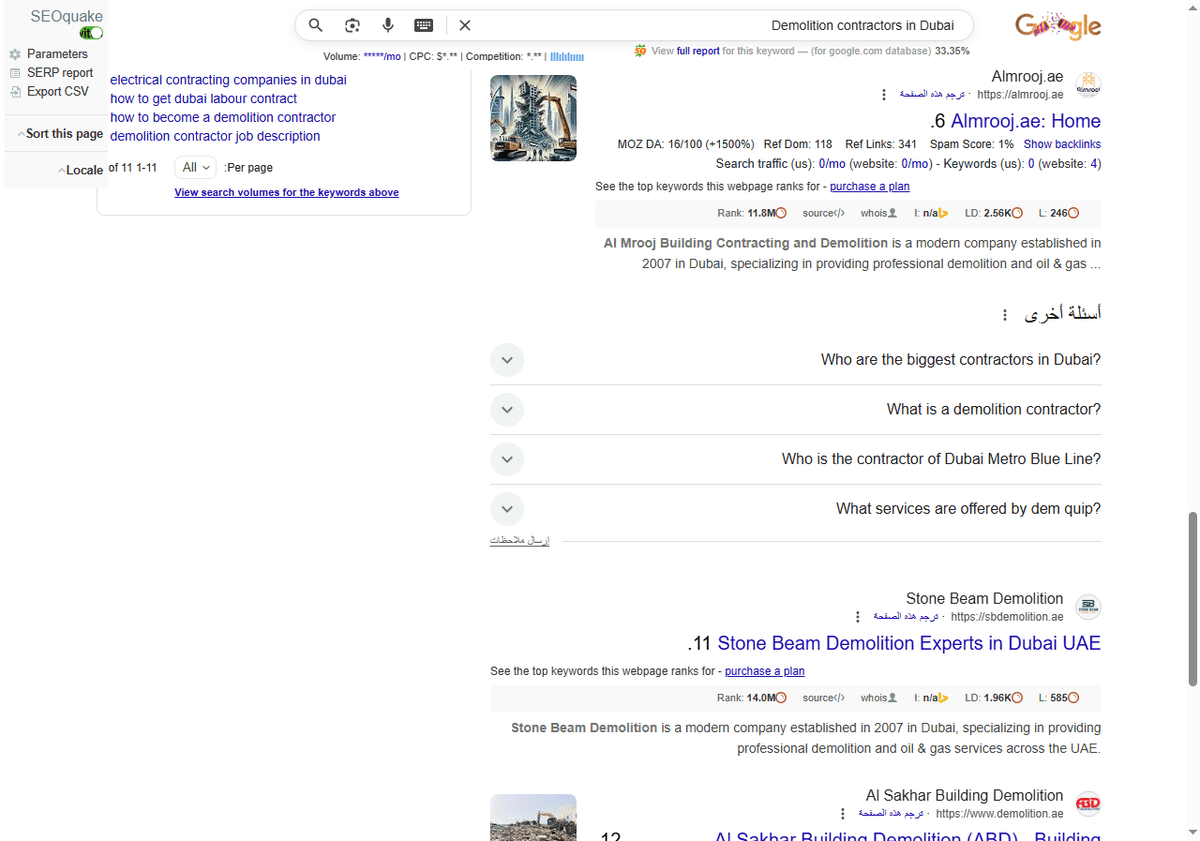Open the 'purchase a plan' link

[x=869, y=186]
